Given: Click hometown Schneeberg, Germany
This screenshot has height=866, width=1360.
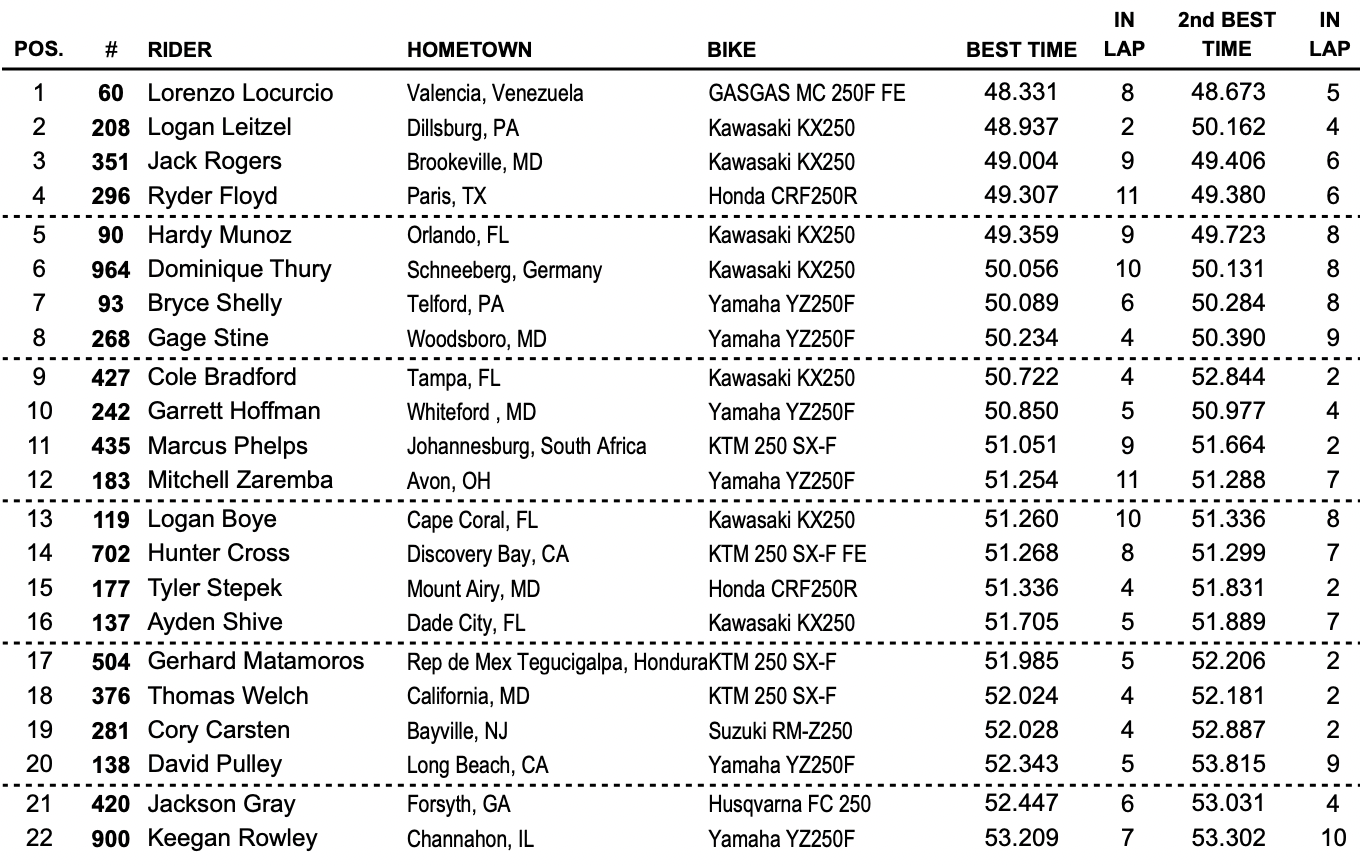Looking at the screenshot, I should 504,270.
